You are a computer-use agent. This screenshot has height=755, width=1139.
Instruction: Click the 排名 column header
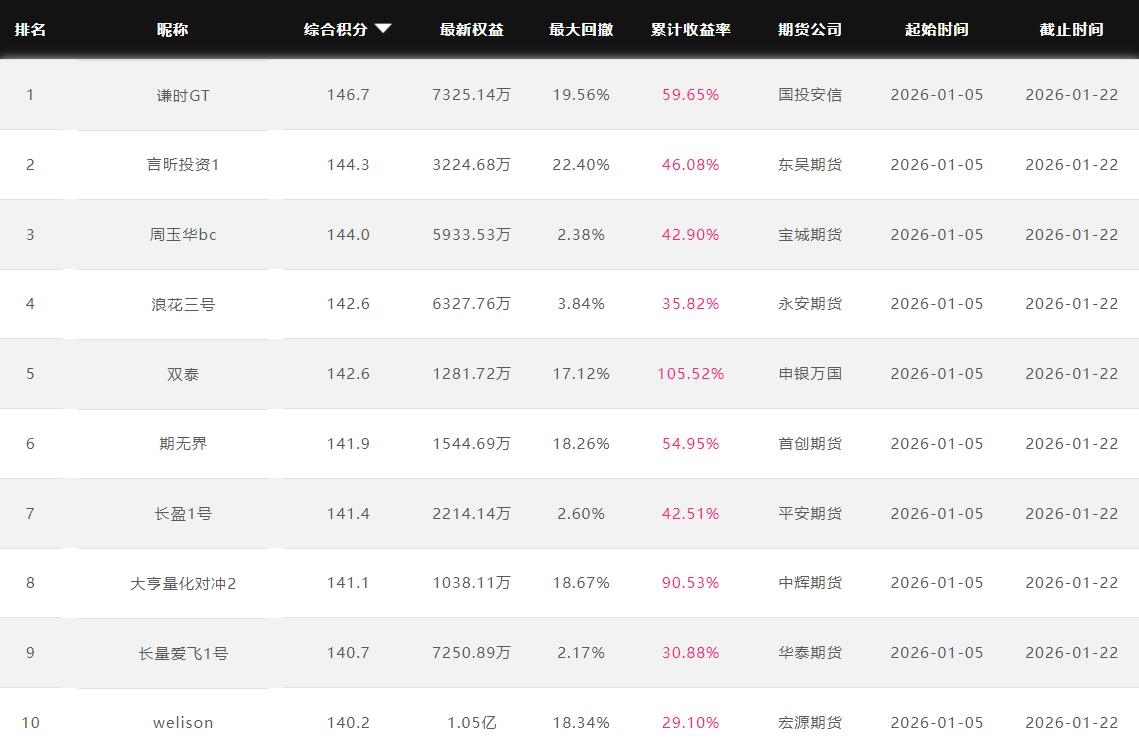pos(30,30)
